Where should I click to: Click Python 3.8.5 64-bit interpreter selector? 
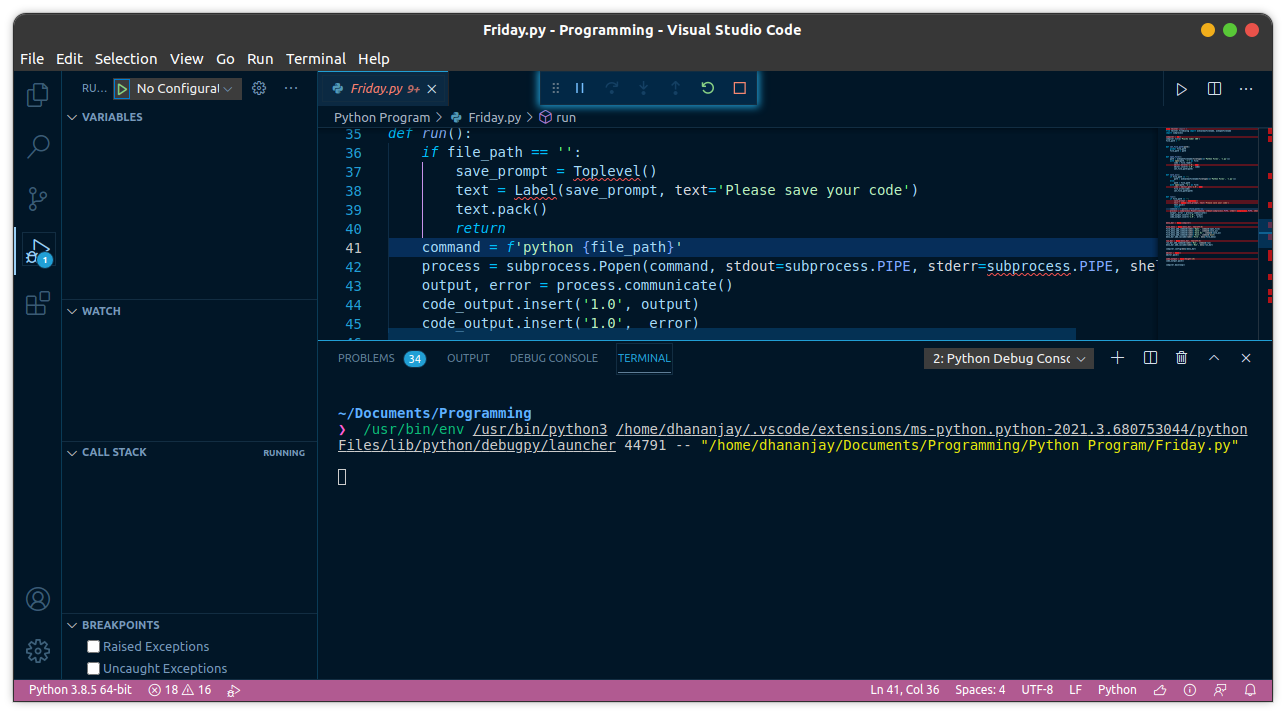point(80,690)
